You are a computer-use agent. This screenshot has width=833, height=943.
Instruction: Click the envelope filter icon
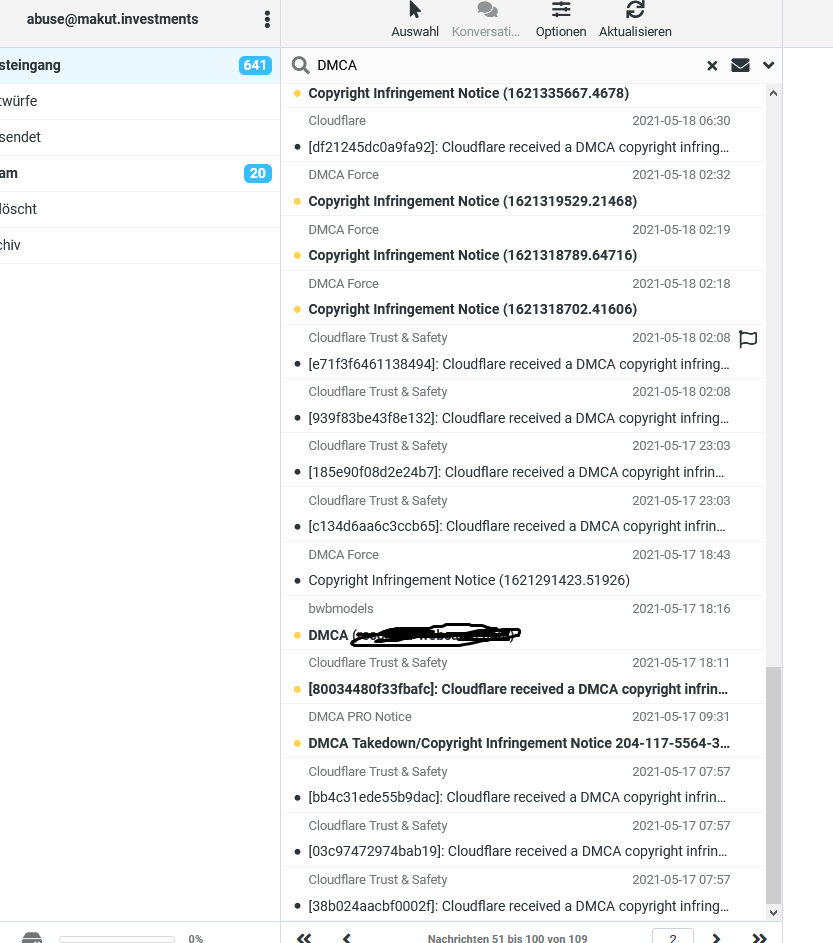[x=740, y=65]
